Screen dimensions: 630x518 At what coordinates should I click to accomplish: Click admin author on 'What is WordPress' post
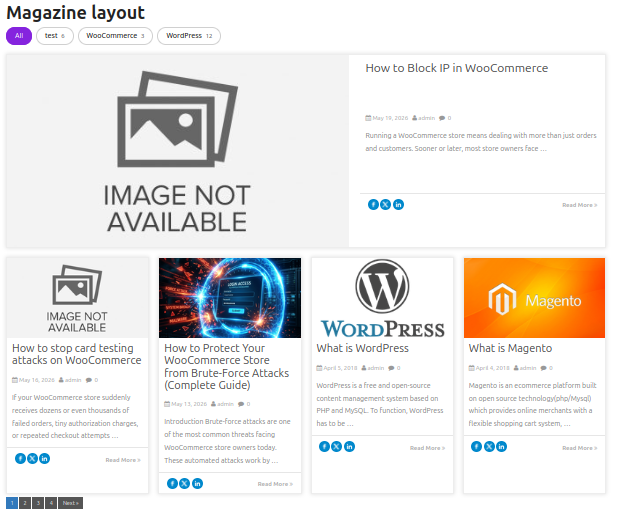(376, 368)
